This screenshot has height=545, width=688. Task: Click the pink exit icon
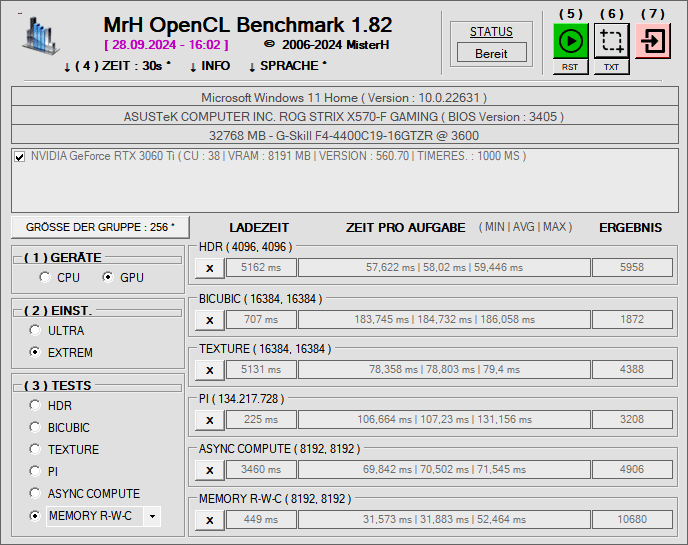[x=653, y=41]
